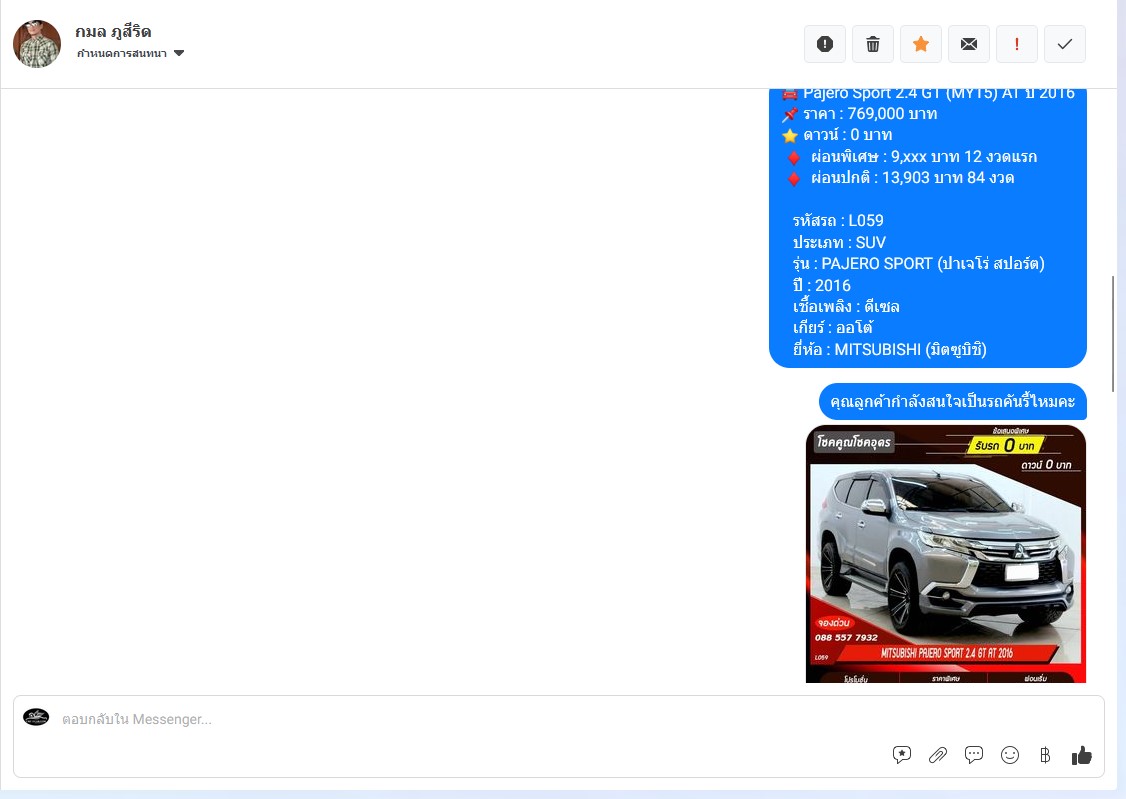Click รุ่น : PAJERO SPORT line
This screenshot has height=799, width=1126.
918,263
